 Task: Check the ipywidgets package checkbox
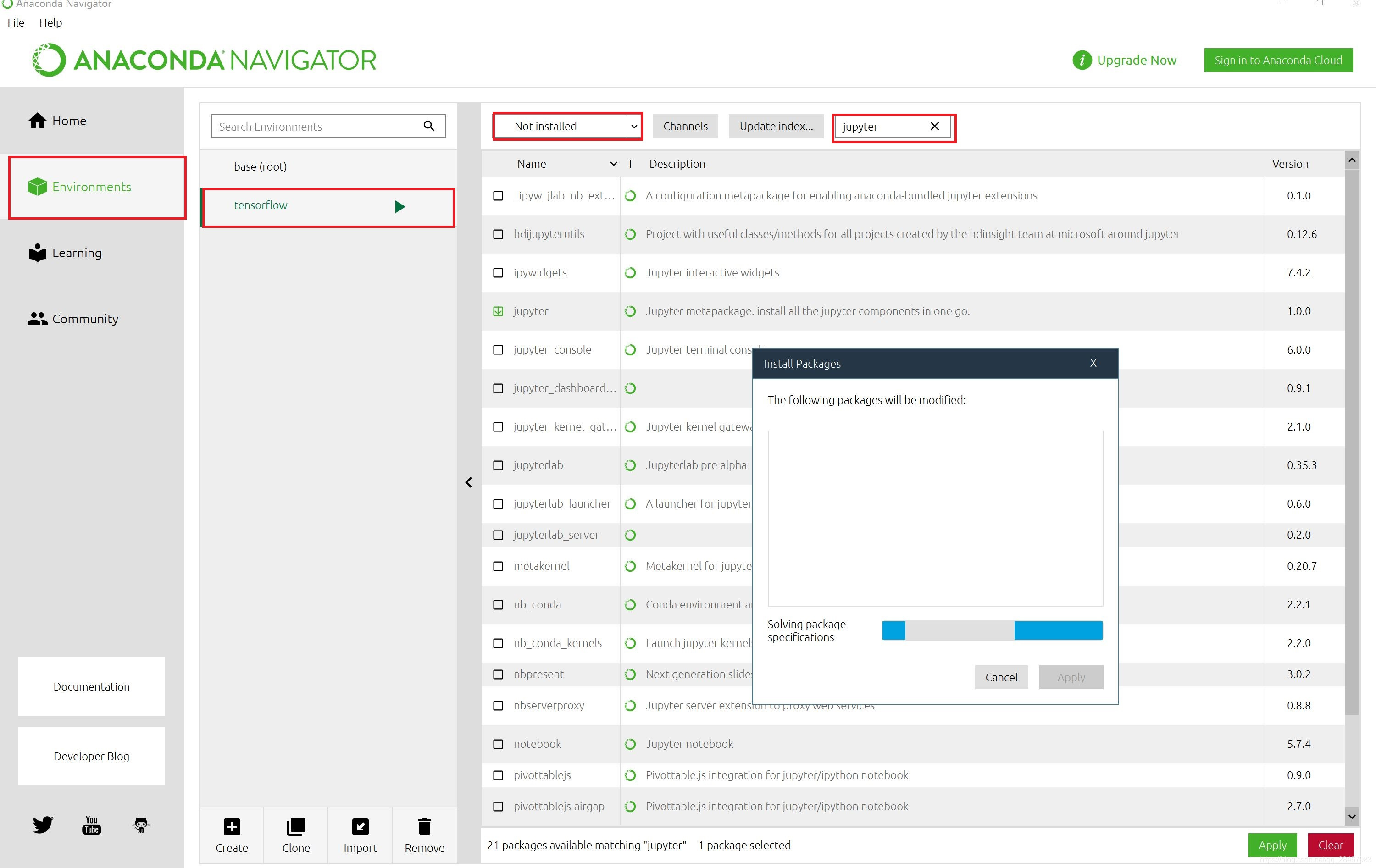pos(498,272)
